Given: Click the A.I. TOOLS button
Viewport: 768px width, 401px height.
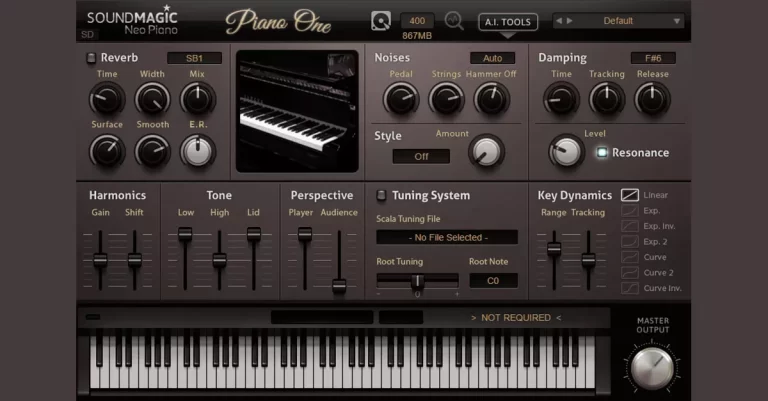Looking at the screenshot, I should click(x=508, y=21).
